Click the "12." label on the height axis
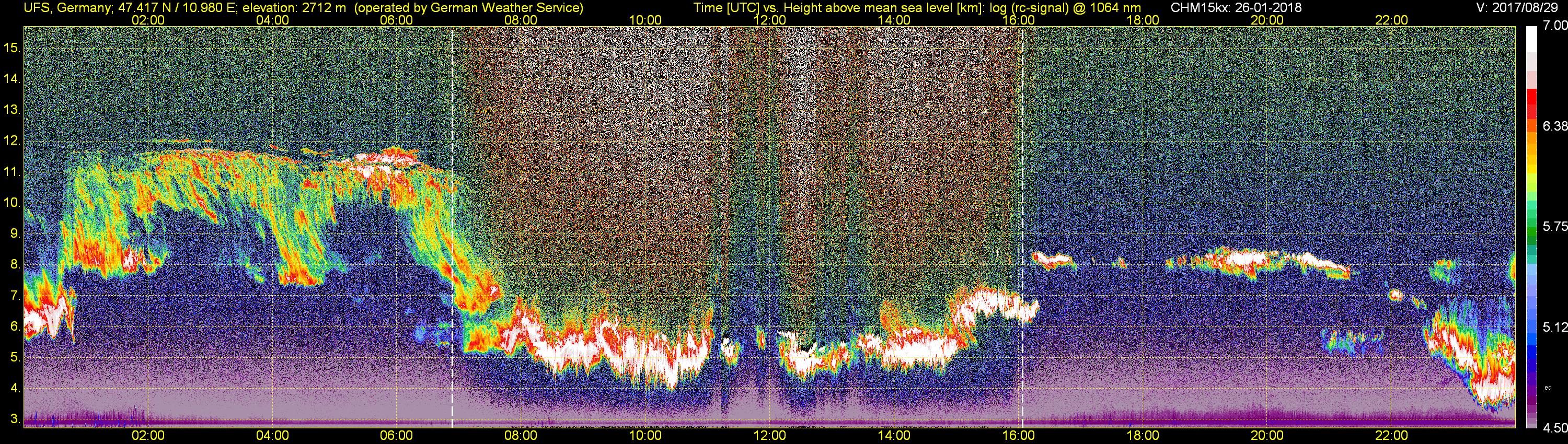 pos(12,141)
